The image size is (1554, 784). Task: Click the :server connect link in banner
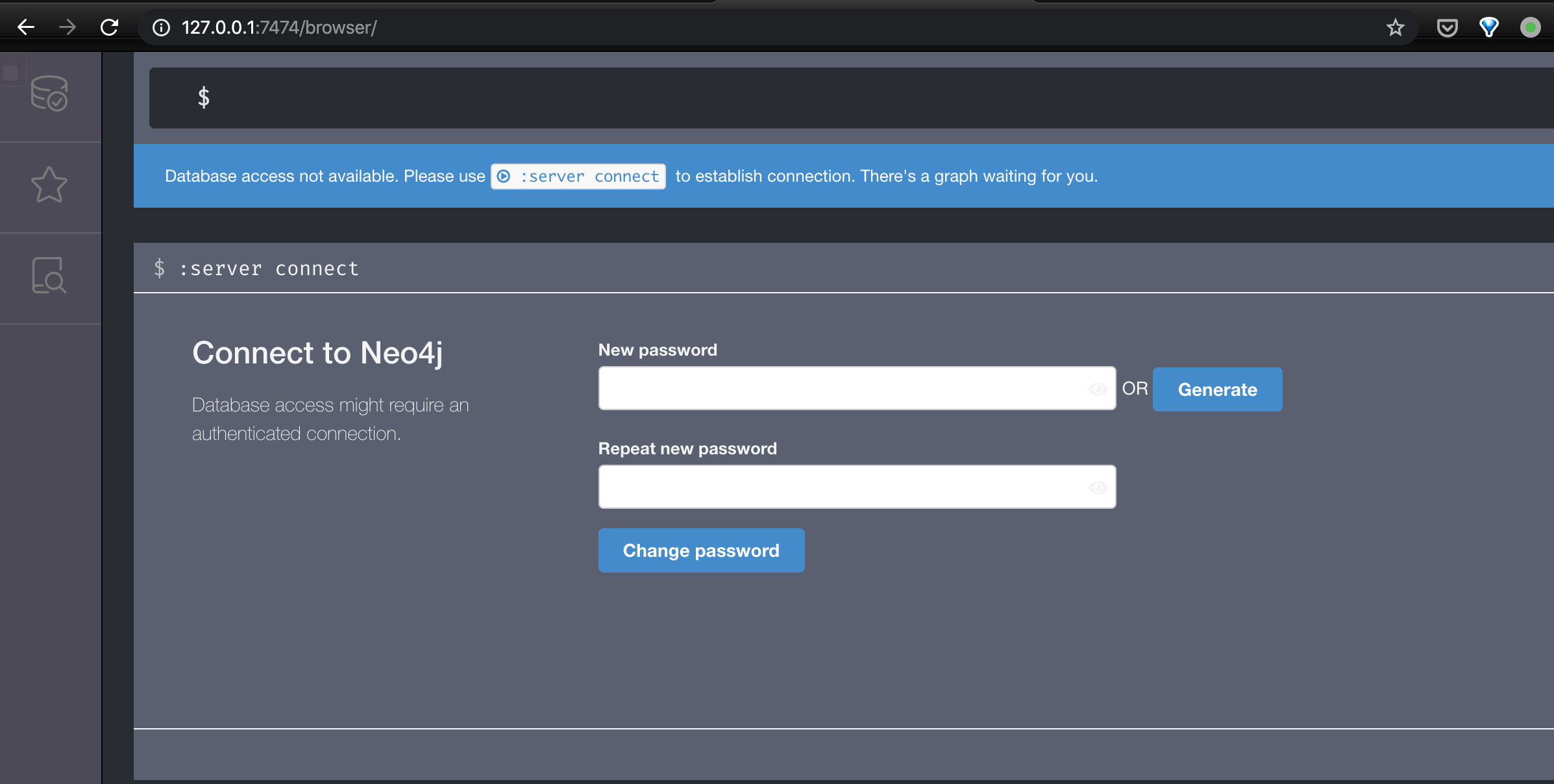click(x=589, y=177)
